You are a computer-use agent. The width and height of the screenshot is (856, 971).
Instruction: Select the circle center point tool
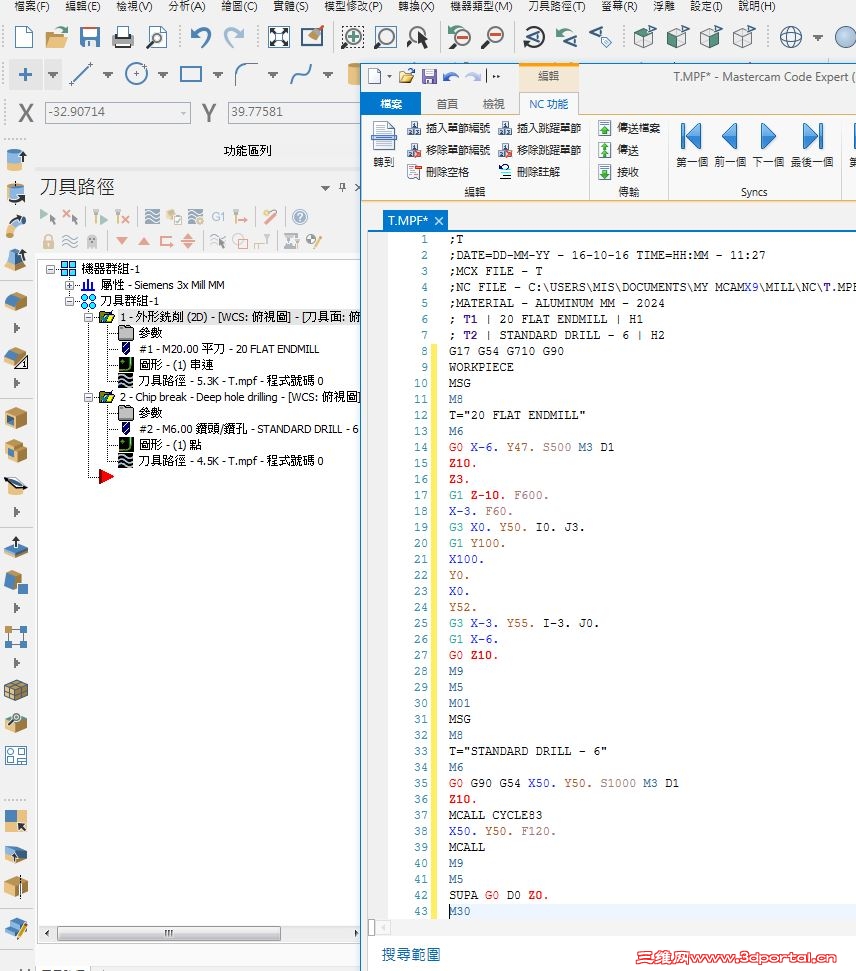[x=136, y=75]
